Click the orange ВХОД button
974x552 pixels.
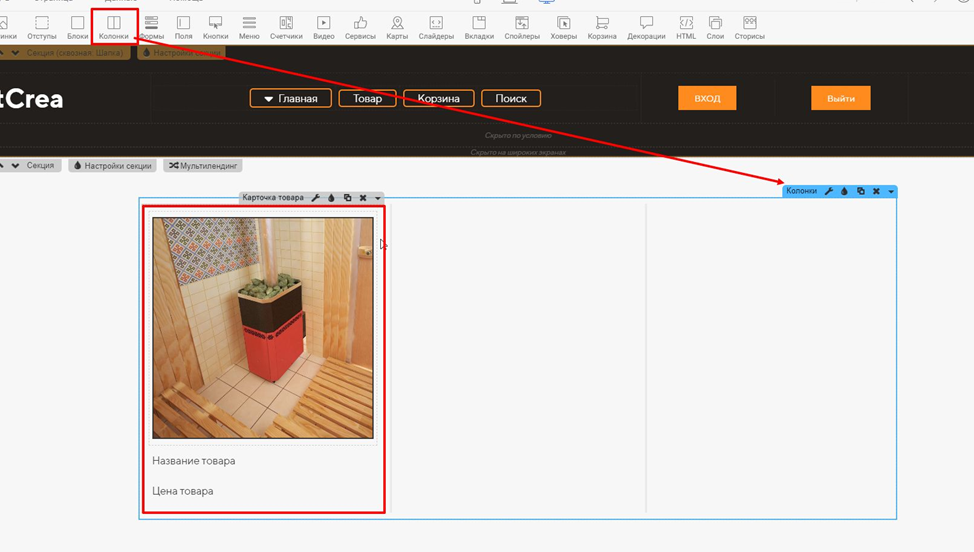pos(707,98)
